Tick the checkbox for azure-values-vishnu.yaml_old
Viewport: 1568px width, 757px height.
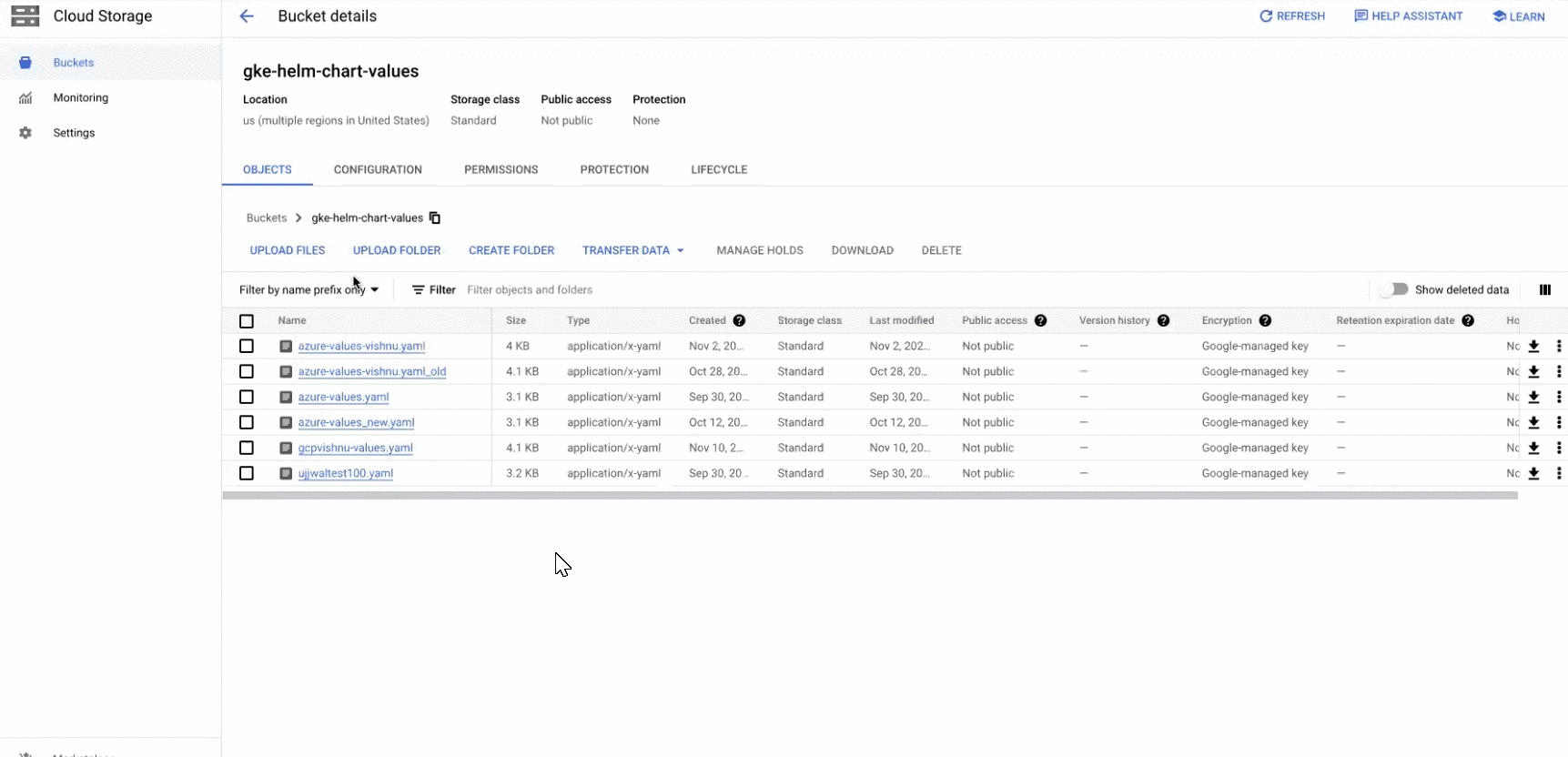(247, 371)
